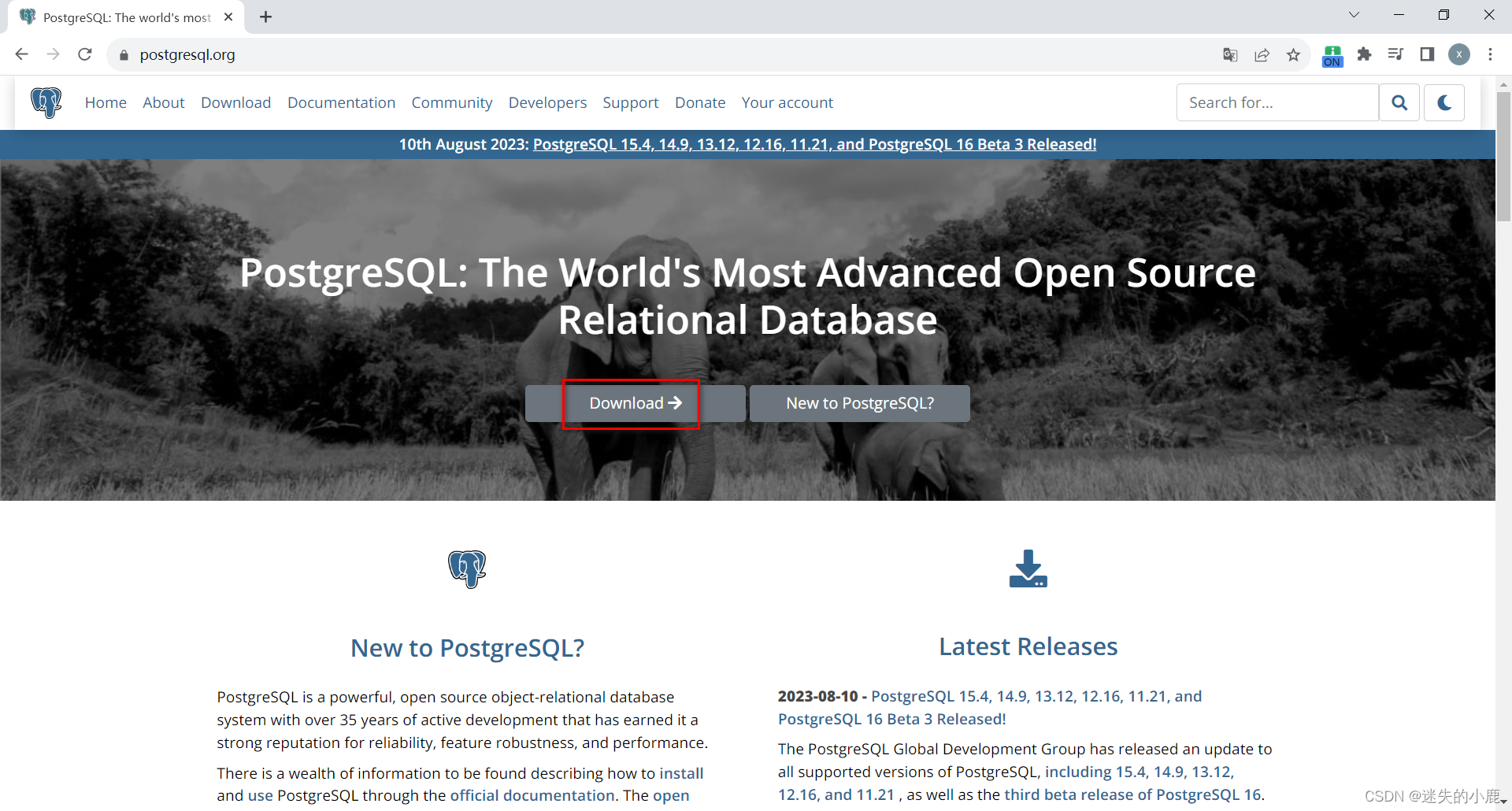Screen dimensions: 1512x811
Task: Click the scrollbar up arrow
Action: pyautogui.click(x=1503, y=83)
